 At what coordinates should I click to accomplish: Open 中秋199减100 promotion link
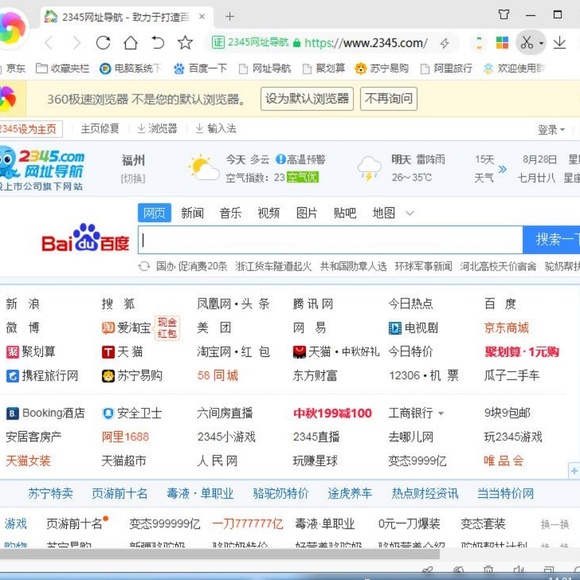click(x=332, y=413)
